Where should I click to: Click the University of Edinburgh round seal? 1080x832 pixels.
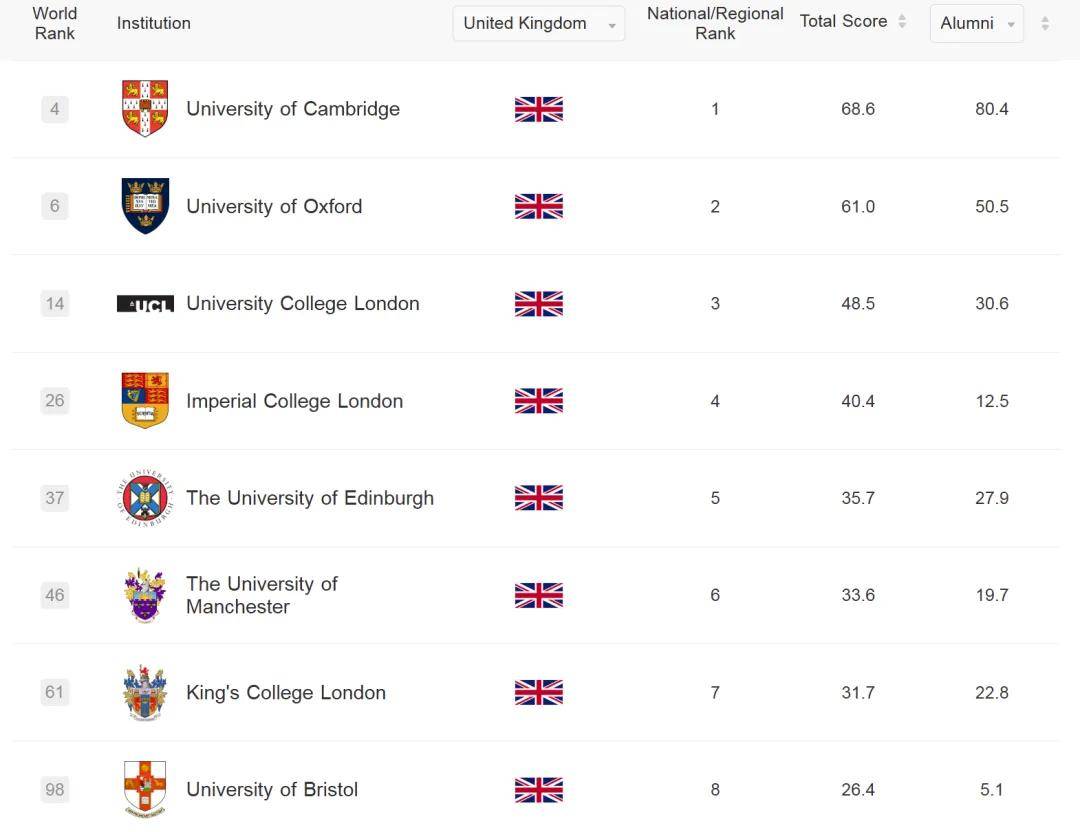pos(145,498)
